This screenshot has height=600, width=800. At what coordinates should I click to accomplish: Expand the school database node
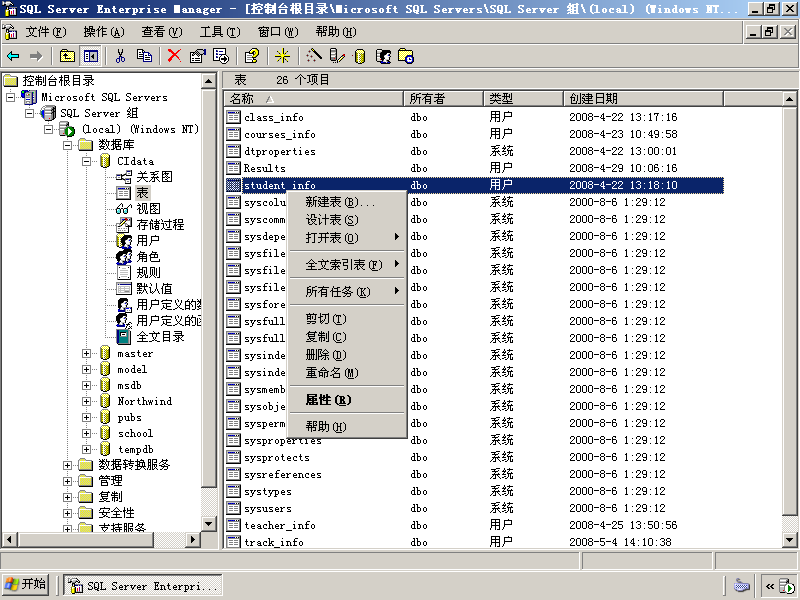pyautogui.click(x=87, y=433)
